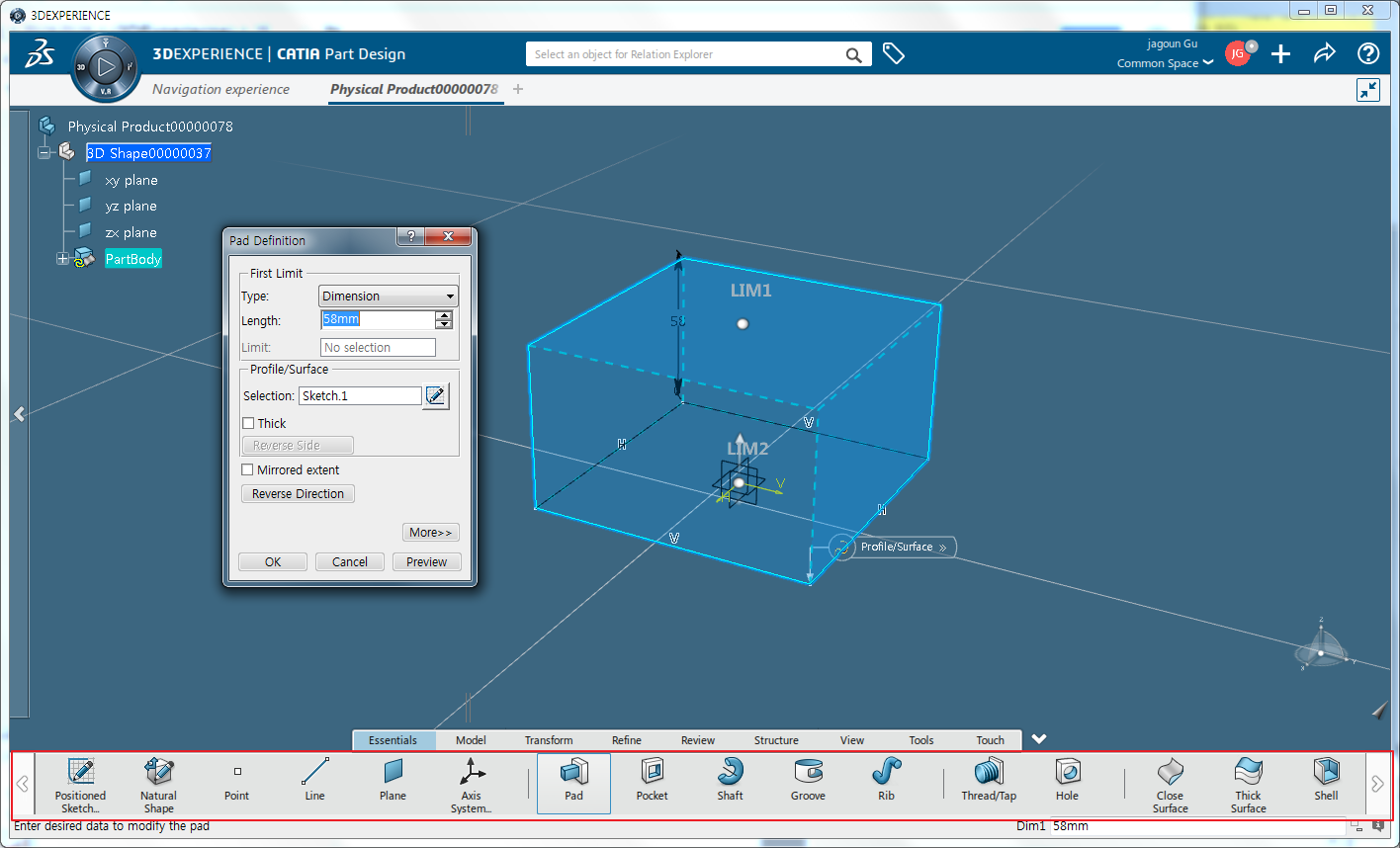Open the left side panel arrow

(19, 414)
